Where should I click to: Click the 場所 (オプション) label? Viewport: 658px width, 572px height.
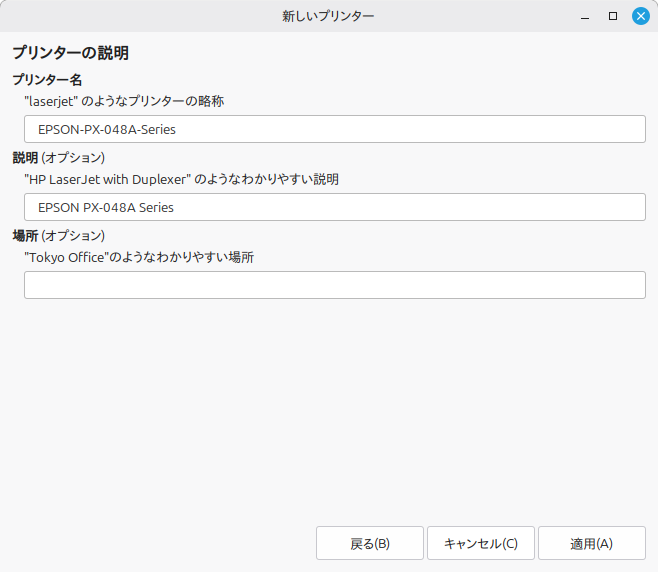pyautogui.click(x=59, y=236)
